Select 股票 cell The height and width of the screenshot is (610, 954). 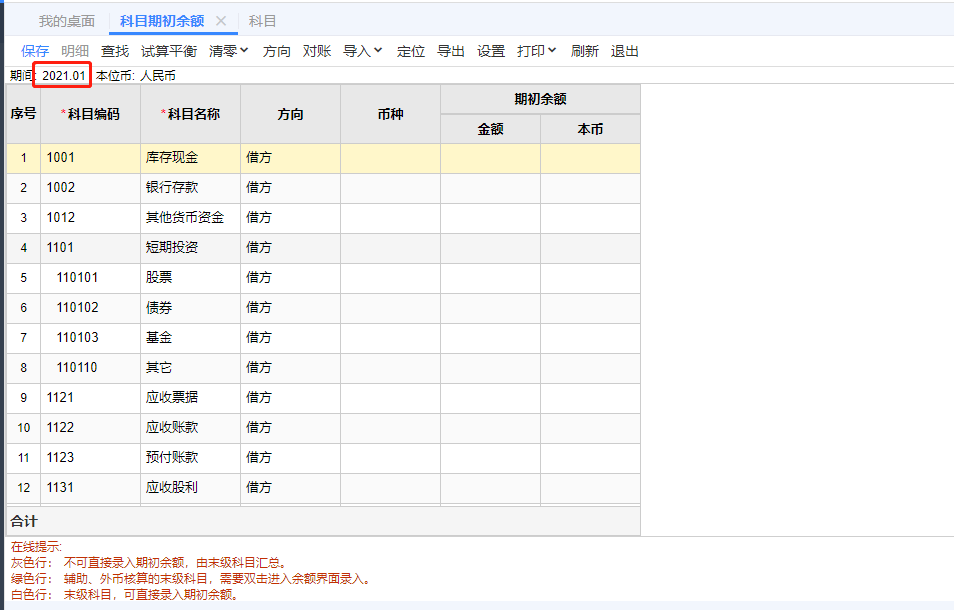tap(190, 278)
